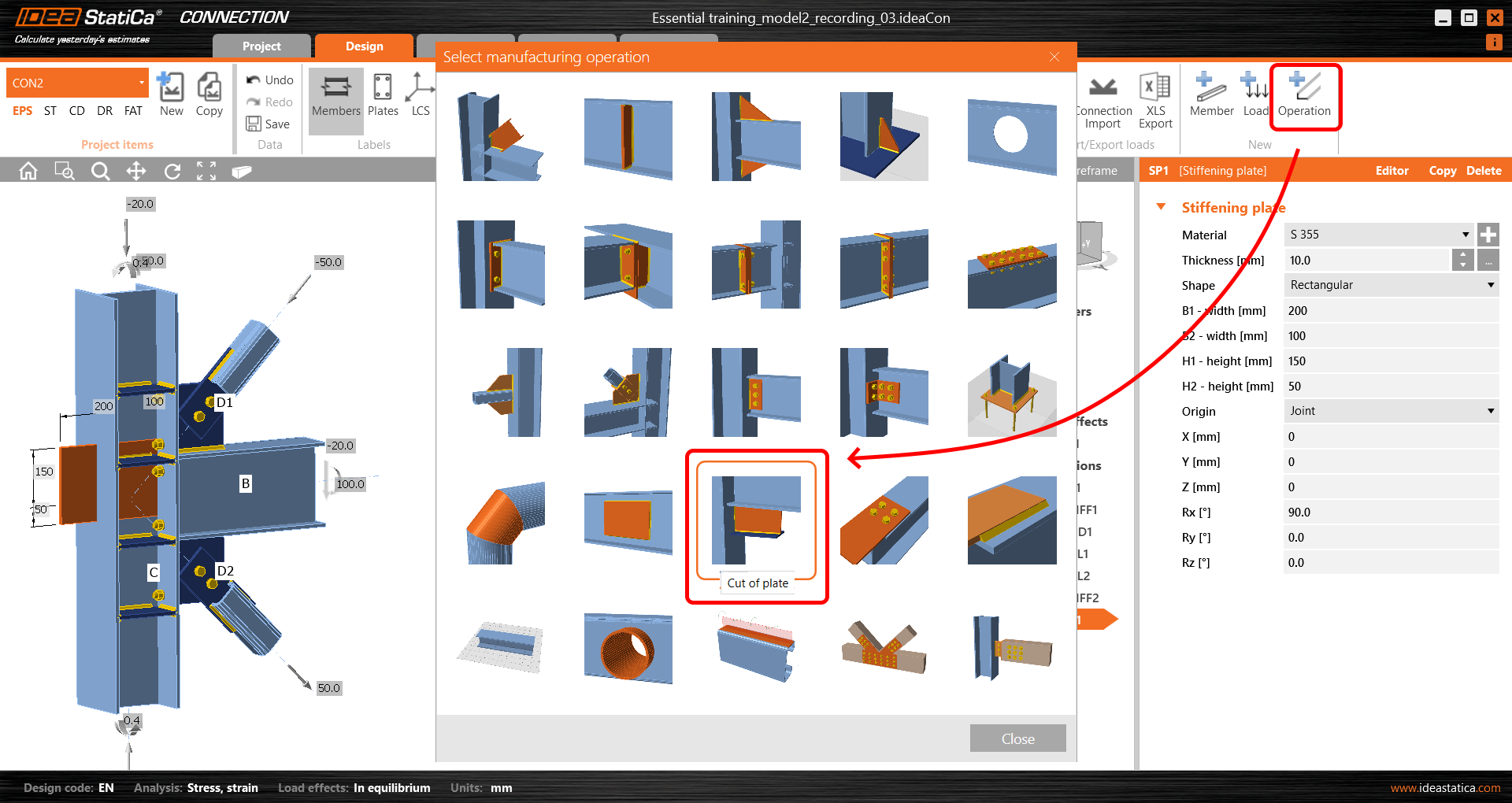Increase Thickness with the stepper arrow
The image size is (1512, 803).
tap(1463, 255)
